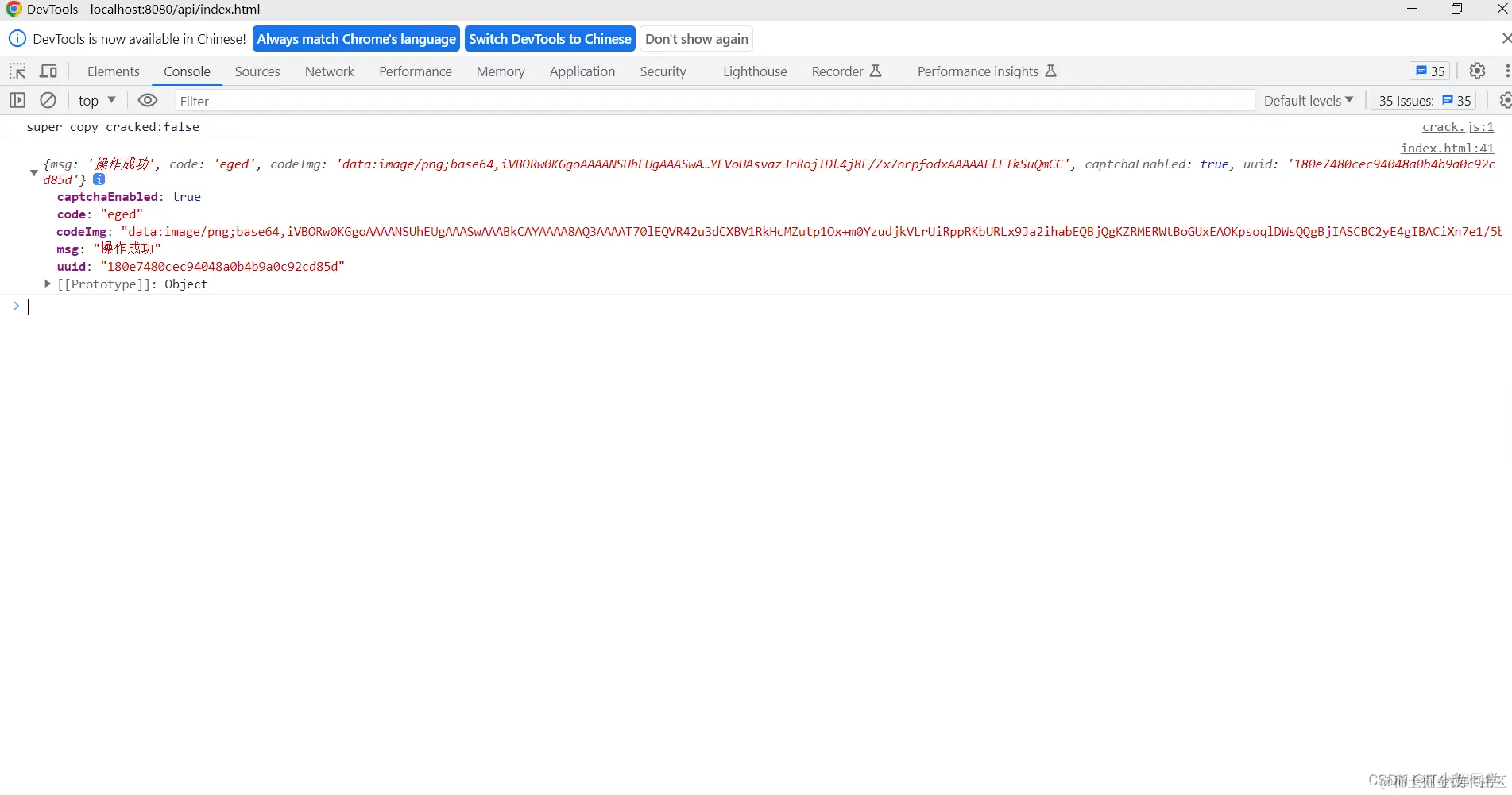Click the blue info badge after object
The height and width of the screenshot is (795, 1512).
point(99,179)
